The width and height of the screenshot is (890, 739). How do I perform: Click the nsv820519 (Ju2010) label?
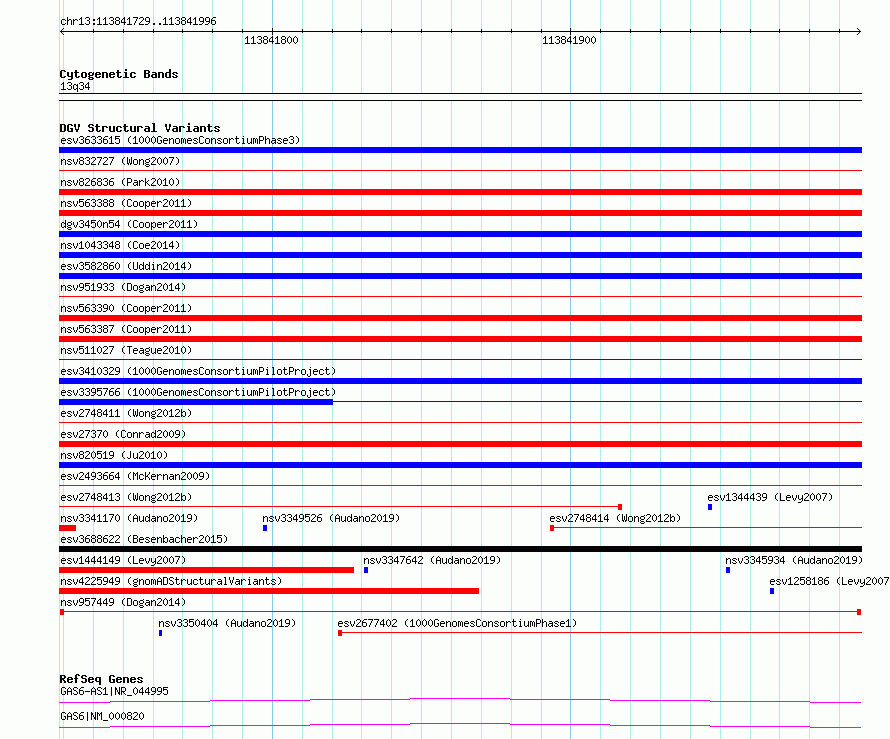[114, 455]
